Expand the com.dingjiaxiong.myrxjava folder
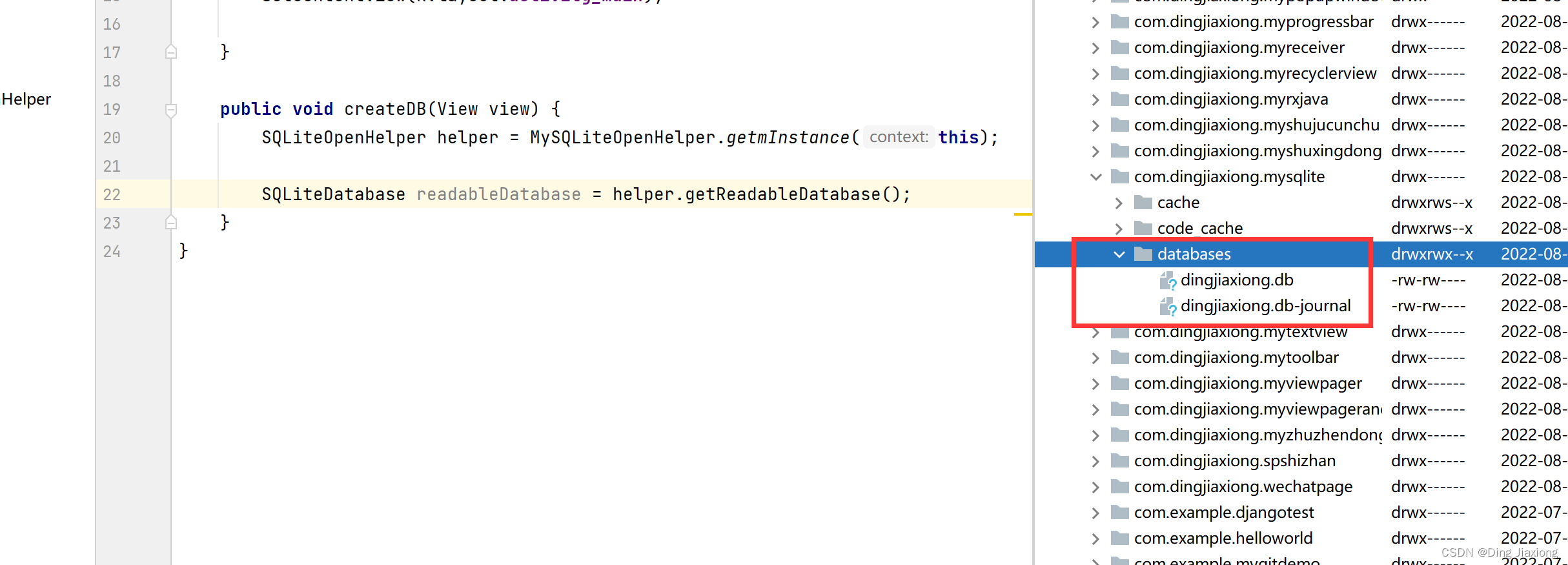This screenshot has width=1568, height=565. [1095, 99]
